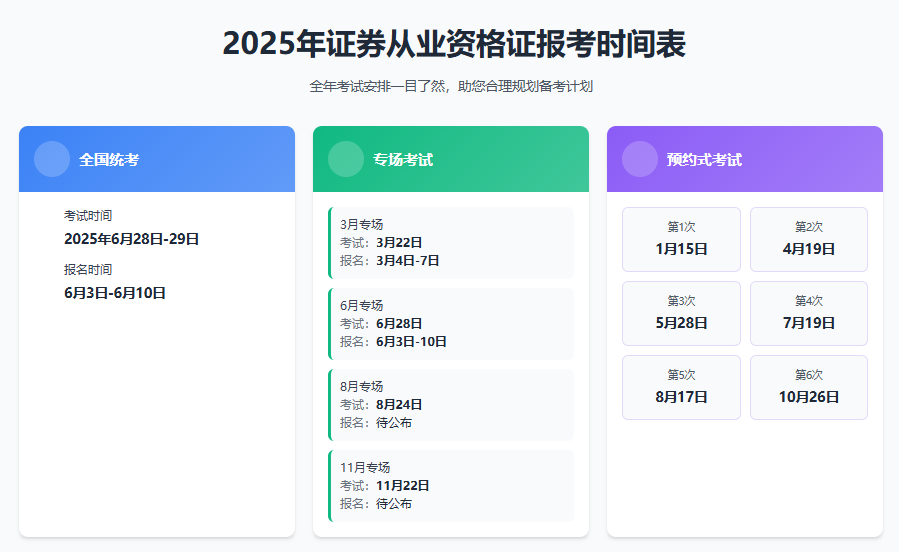This screenshot has height=552, width=899.
Task: Click the 第5次 label
Action: (681, 375)
